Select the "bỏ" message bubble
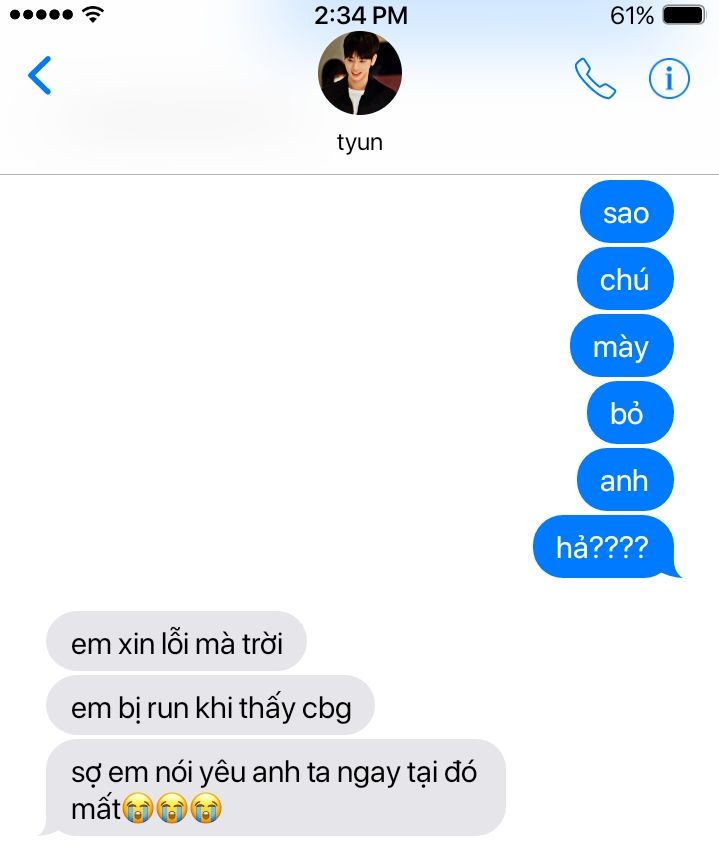Screen dimensions: 719x854 pyautogui.click(x=630, y=413)
